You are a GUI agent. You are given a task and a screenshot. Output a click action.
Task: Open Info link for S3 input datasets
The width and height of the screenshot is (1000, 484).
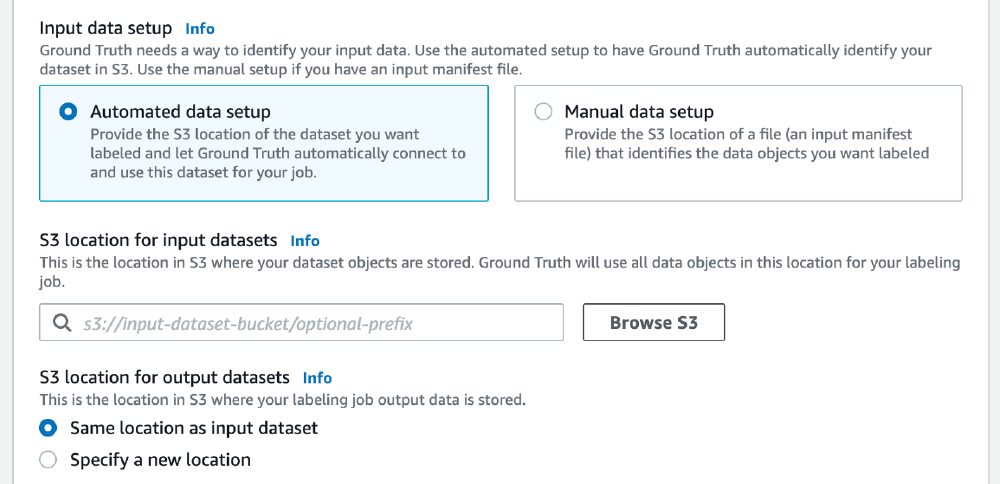pyautogui.click(x=305, y=241)
